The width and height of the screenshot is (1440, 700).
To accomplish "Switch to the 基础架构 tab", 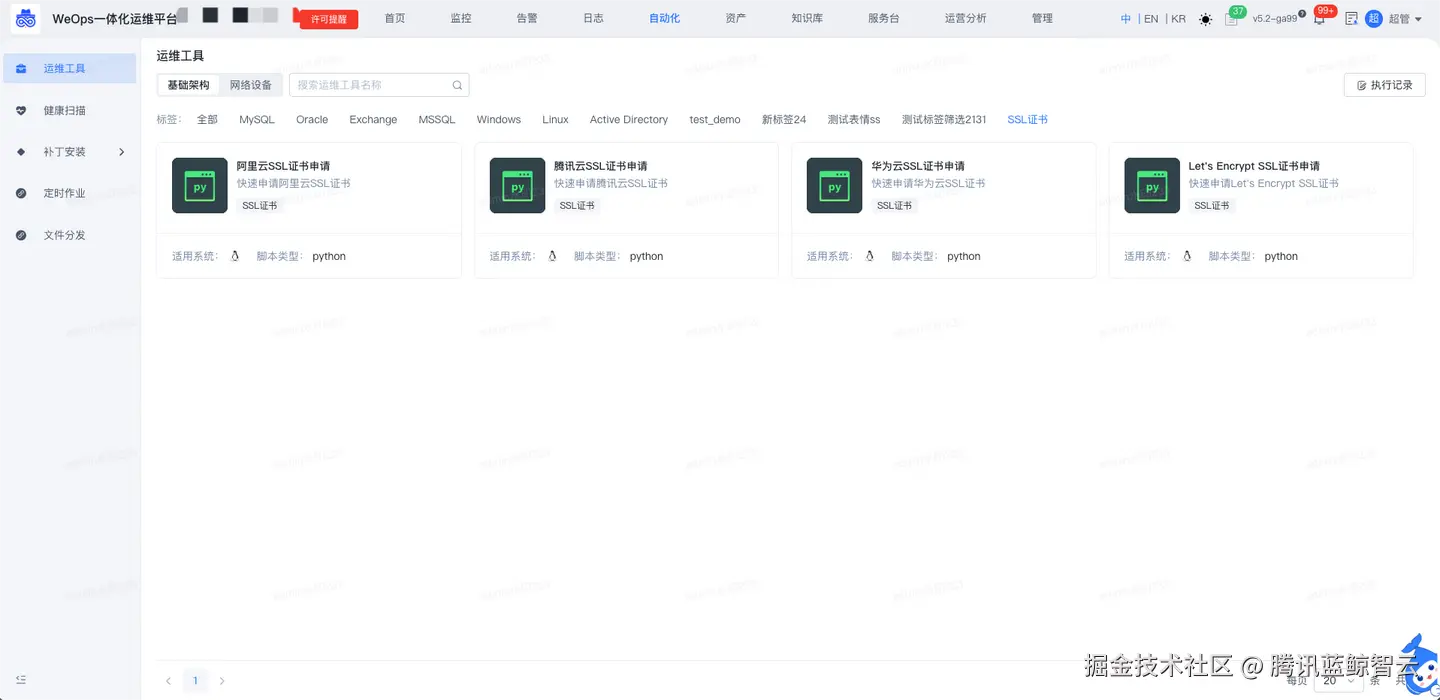I will tap(188, 85).
